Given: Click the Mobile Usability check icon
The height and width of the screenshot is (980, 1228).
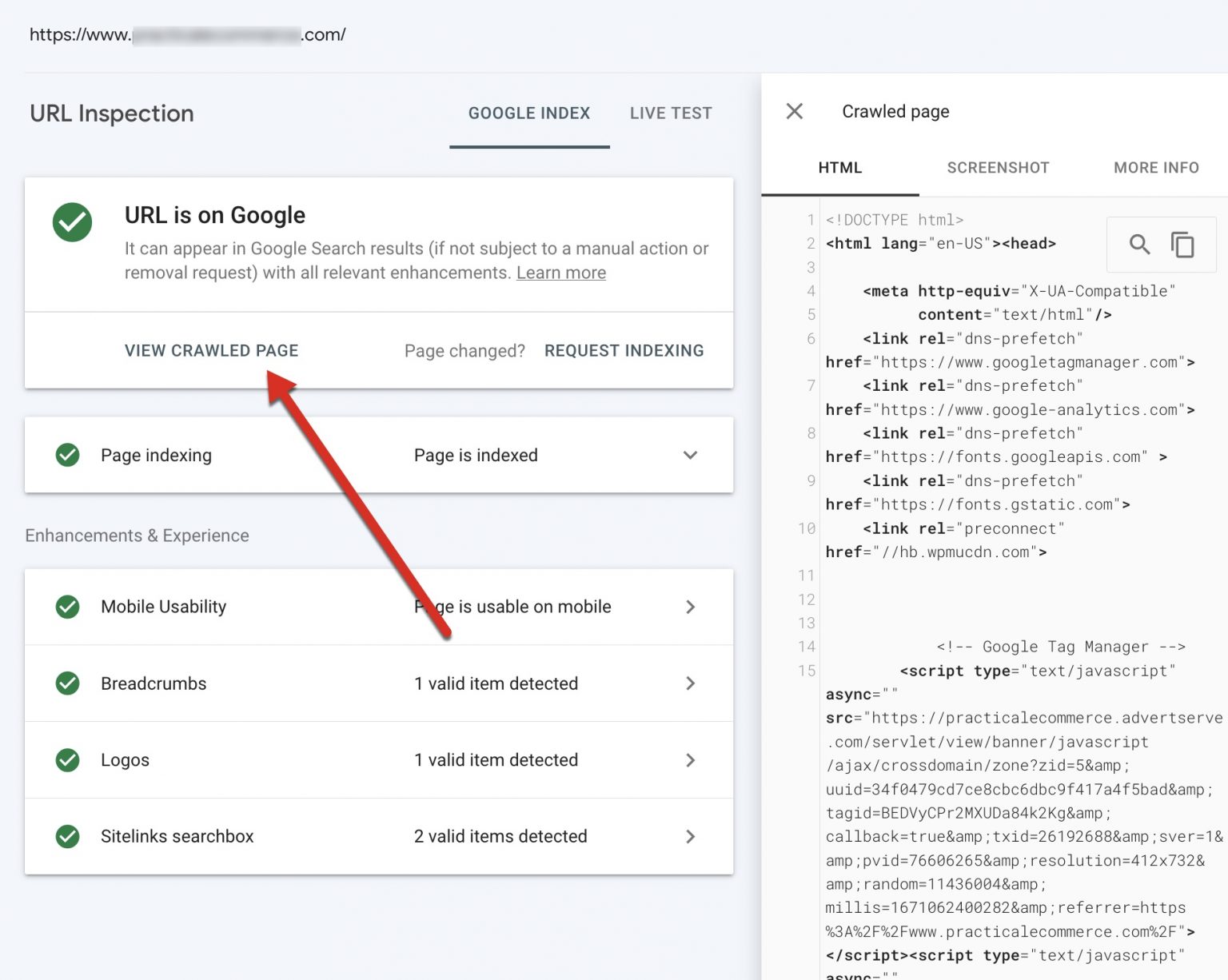Looking at the screenshot, I should click(x=68, y=607).
